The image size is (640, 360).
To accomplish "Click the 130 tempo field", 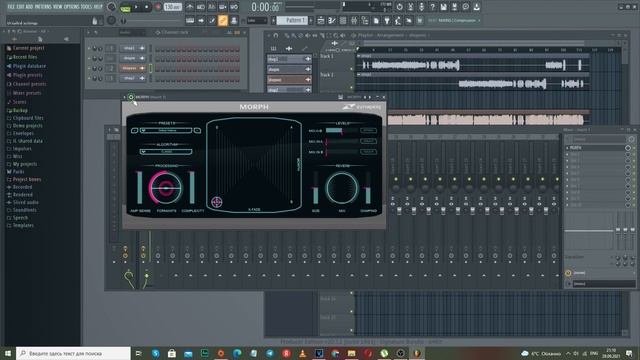I will click(172, 7).
